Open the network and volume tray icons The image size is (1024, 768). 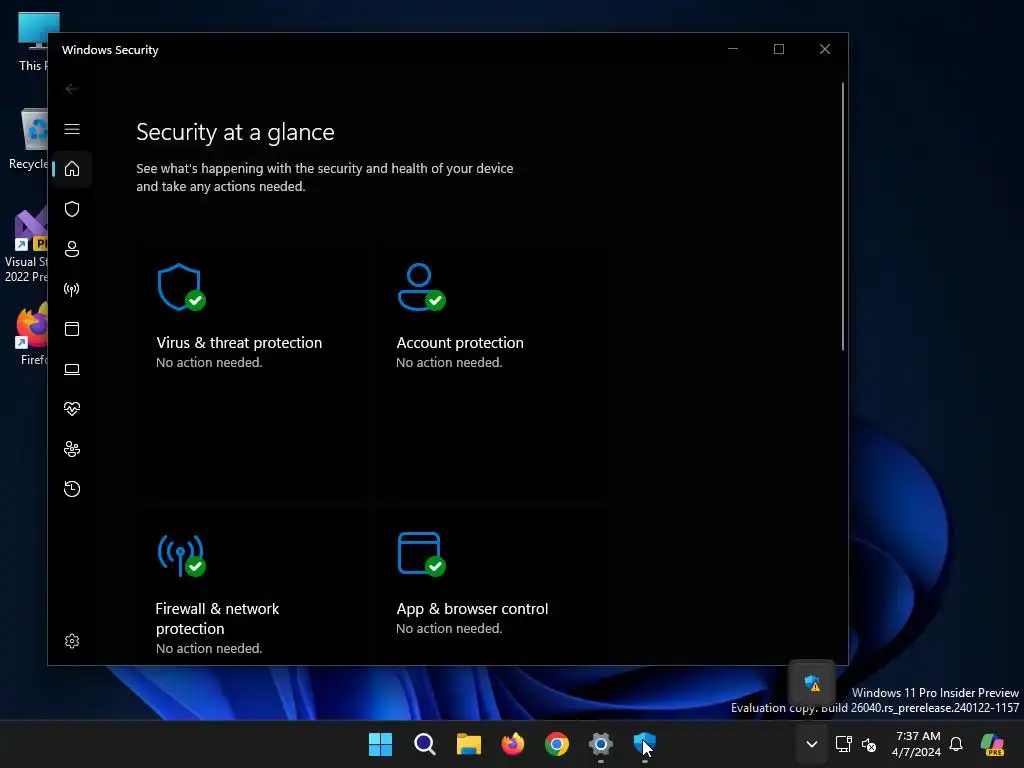coord(856,744)
